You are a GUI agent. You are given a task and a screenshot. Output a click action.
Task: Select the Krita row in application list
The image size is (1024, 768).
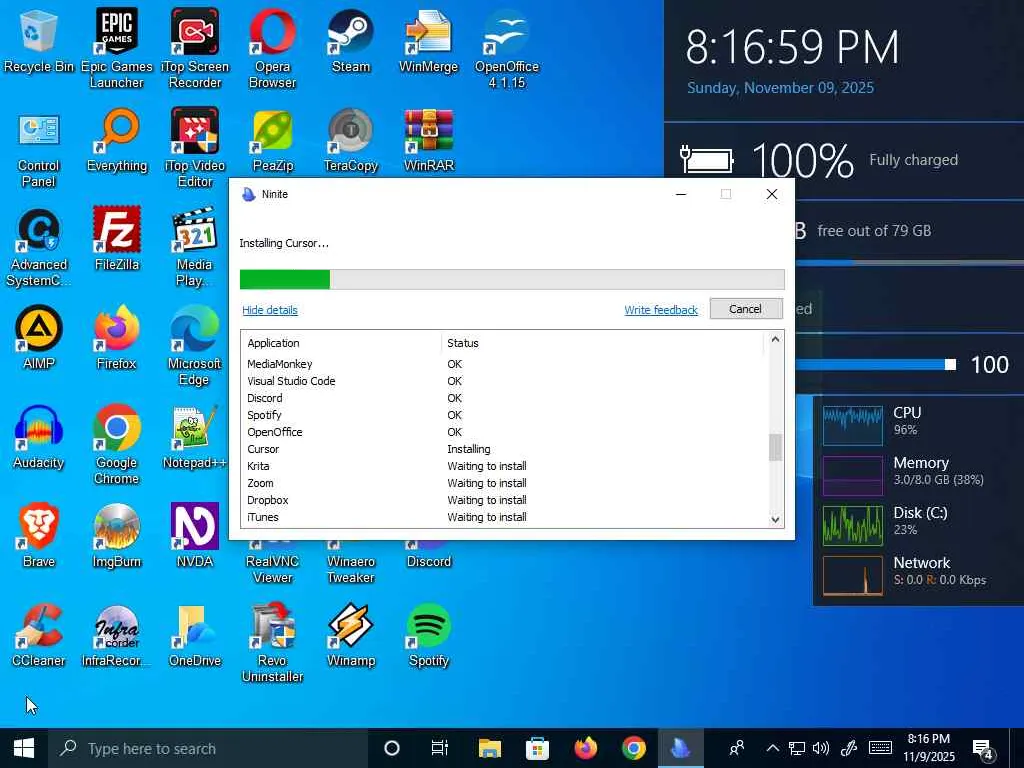pos(504,466)
